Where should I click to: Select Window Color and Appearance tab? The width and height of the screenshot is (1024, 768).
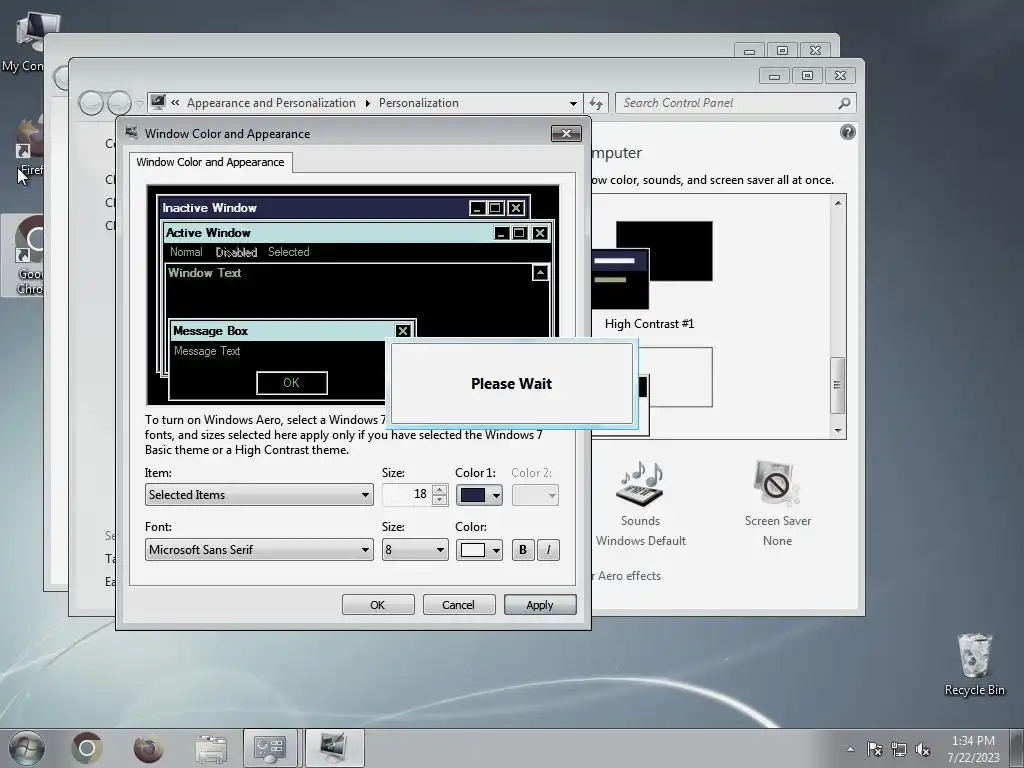click(x=210, y=162)
